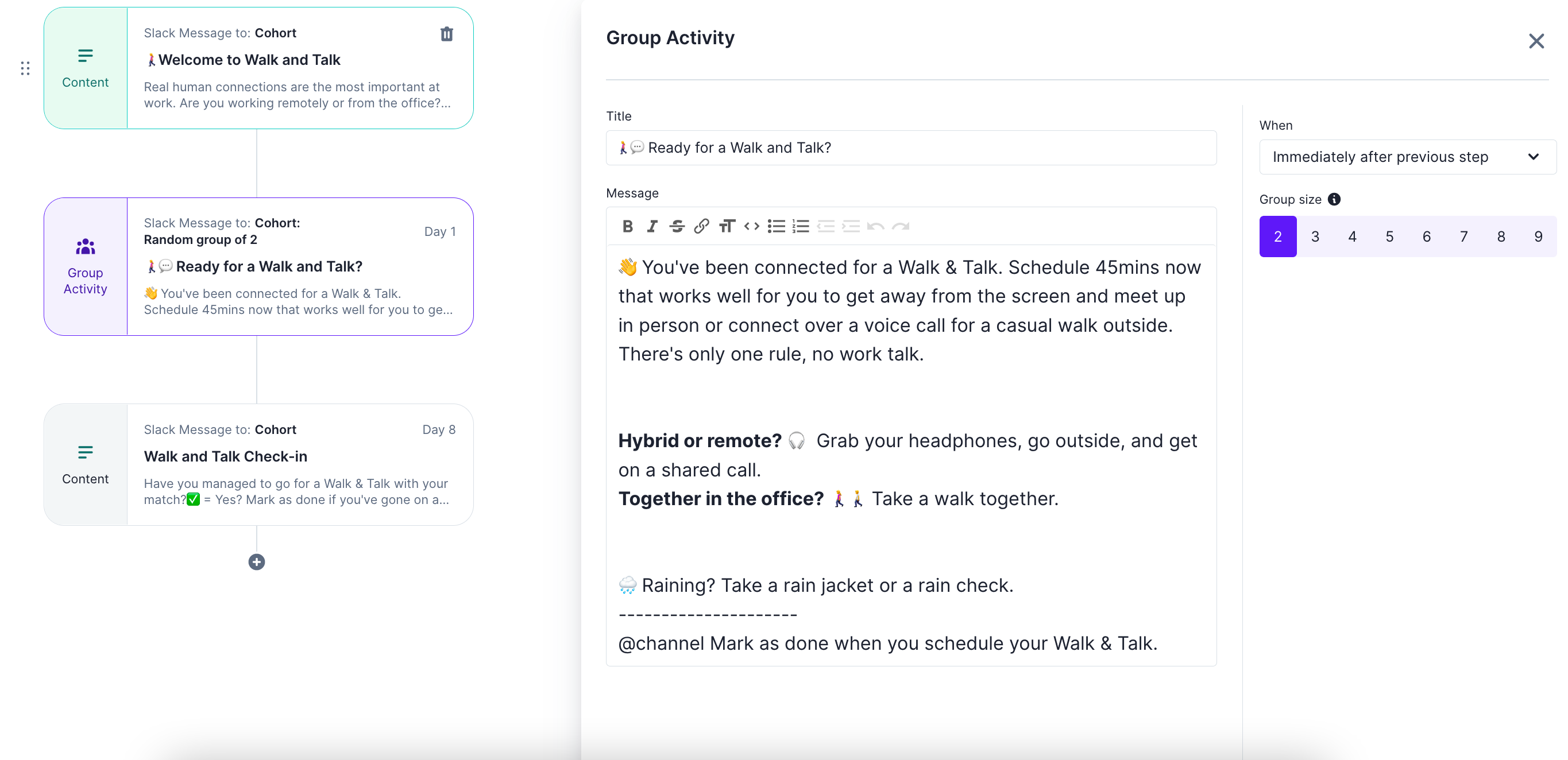This screenshot has height=760, width=1568.
Task: Close the Group Activity panel
Action: (x=1536, y=41)
